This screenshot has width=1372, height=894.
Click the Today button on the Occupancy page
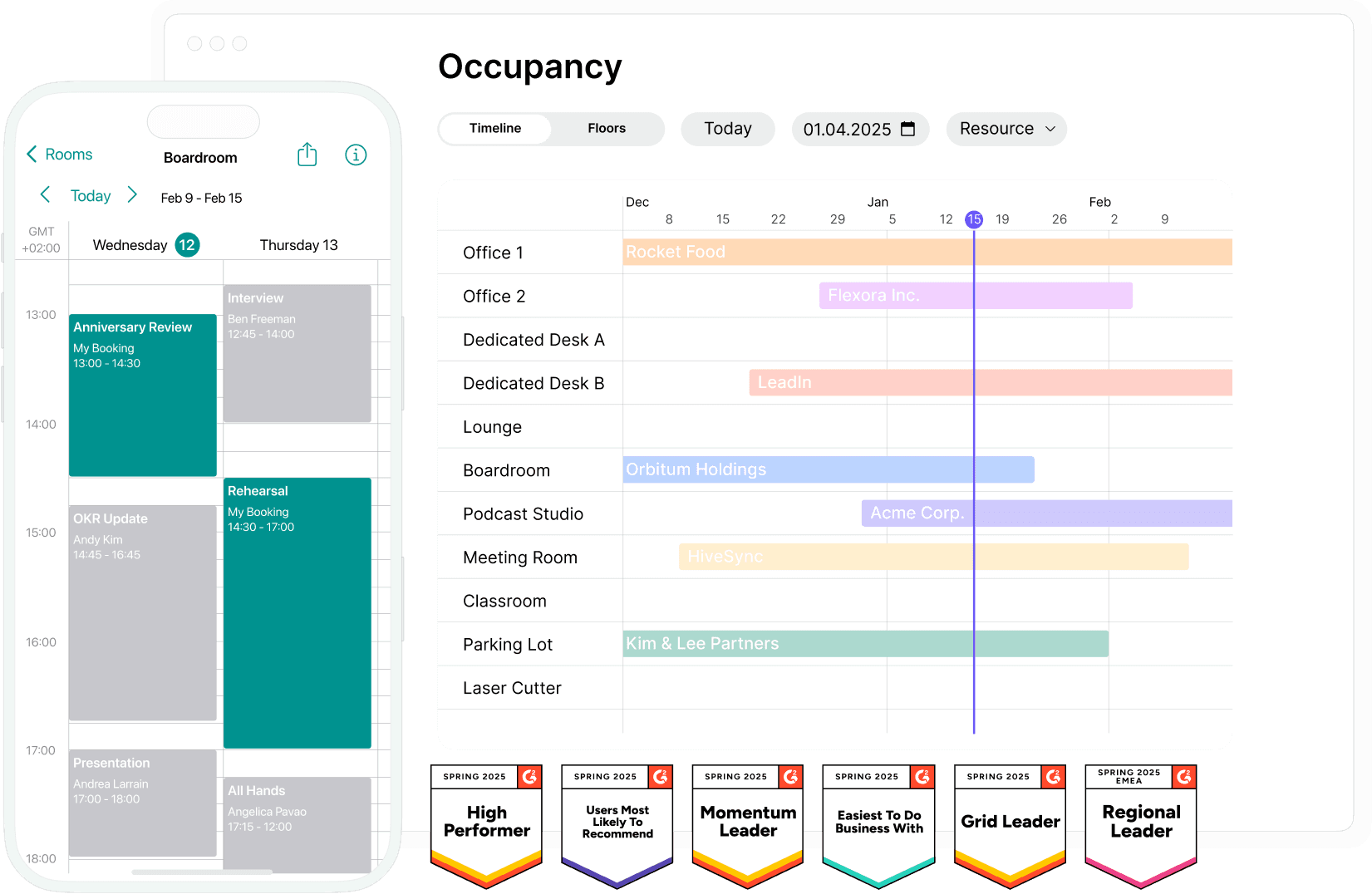(x=727, y=129)
